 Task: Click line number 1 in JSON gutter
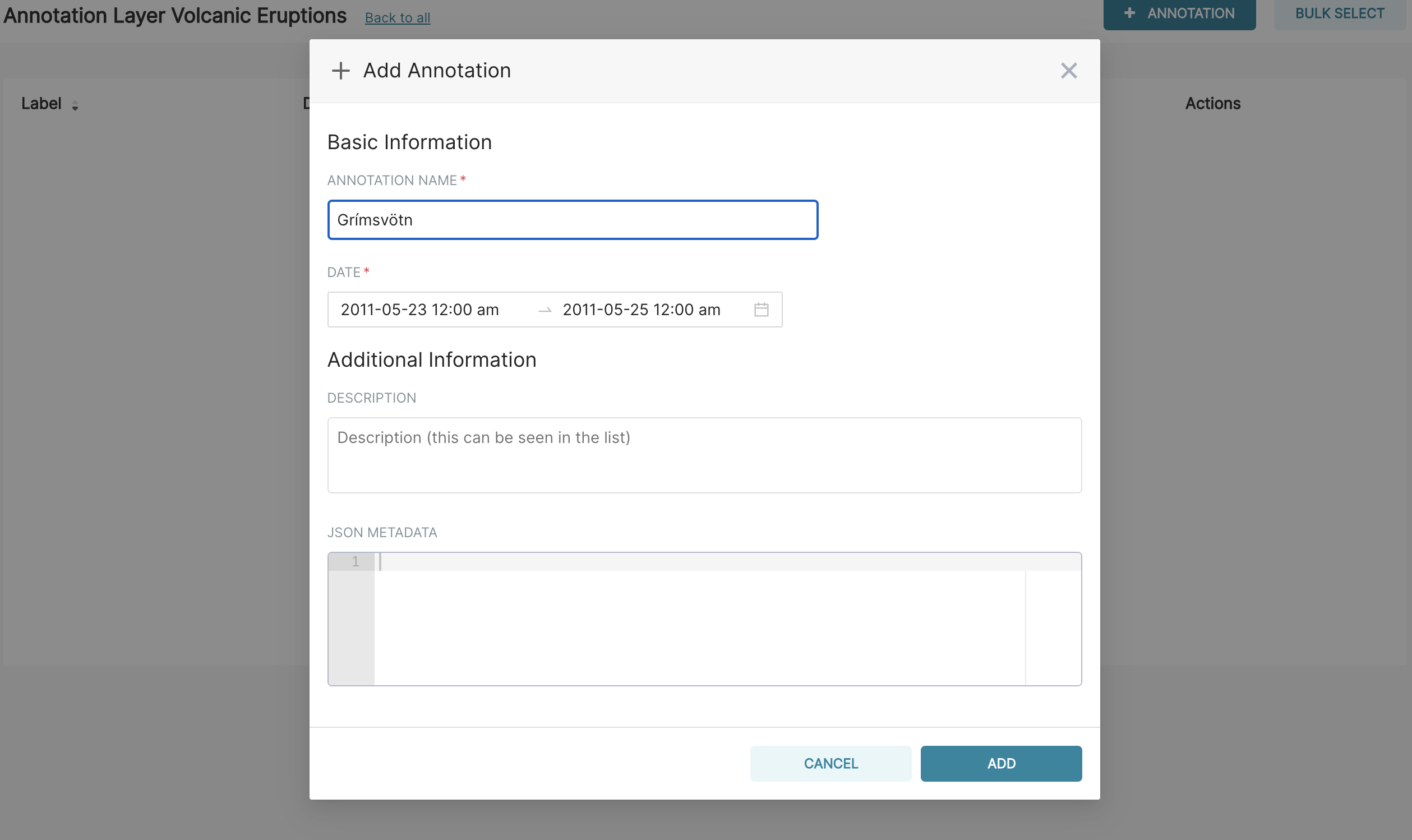pyautogui.click(x=355, y=561)
